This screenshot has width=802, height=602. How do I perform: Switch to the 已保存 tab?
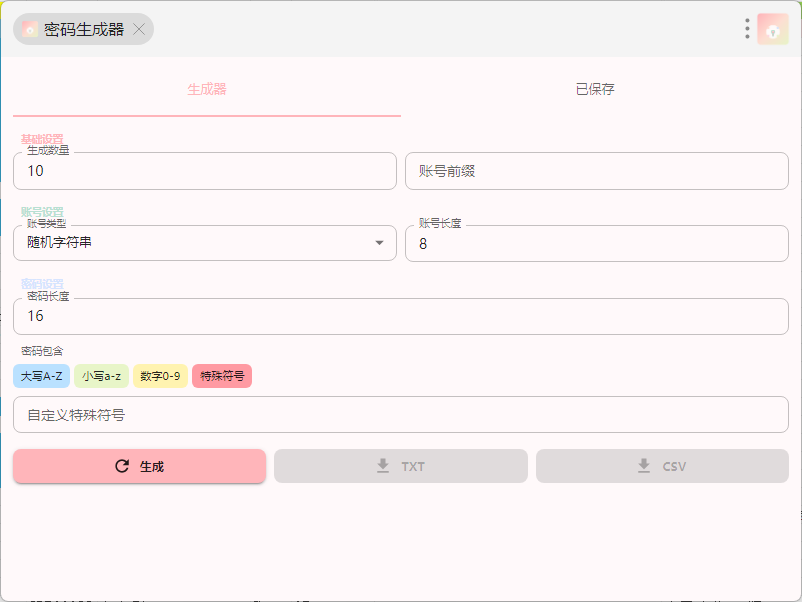tap(595, 89)
